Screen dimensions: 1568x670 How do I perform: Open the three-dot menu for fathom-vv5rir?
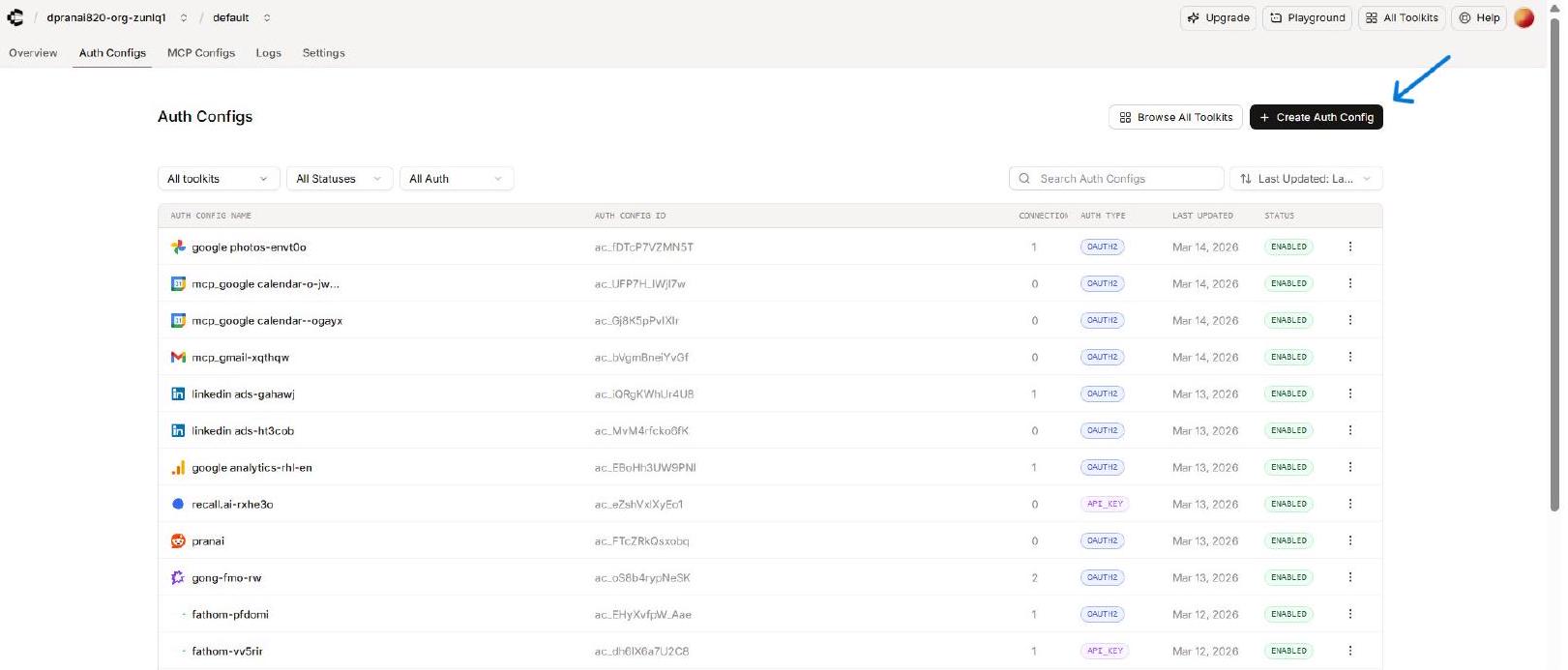pos(1350,651)
